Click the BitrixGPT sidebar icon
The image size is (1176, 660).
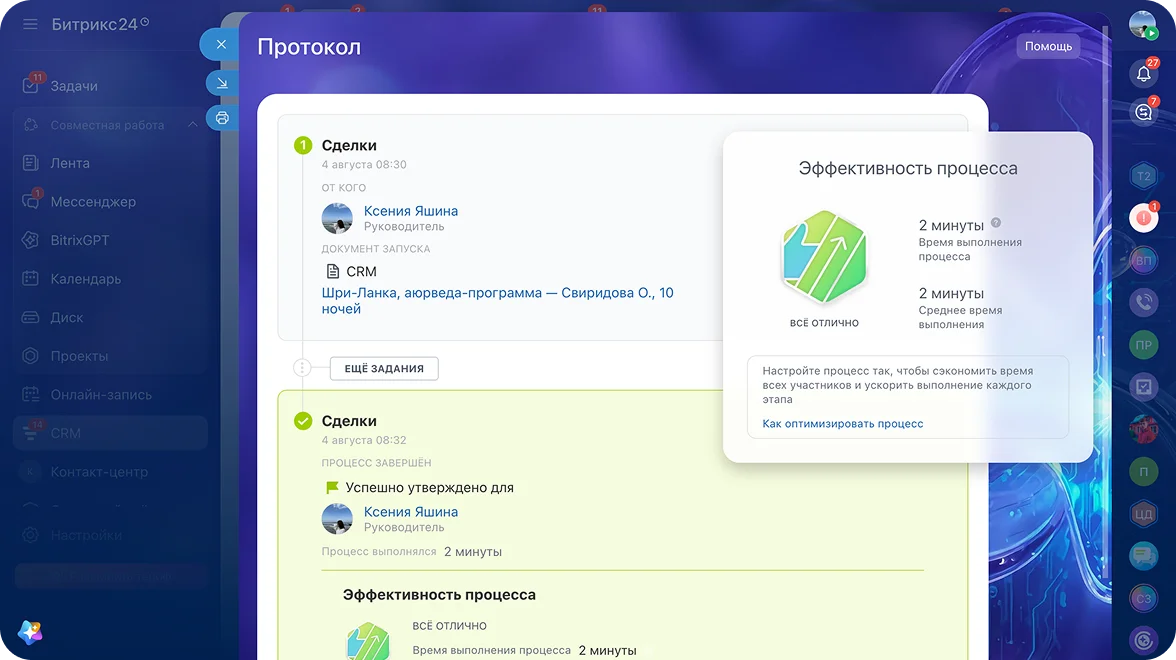pos(30,240)
